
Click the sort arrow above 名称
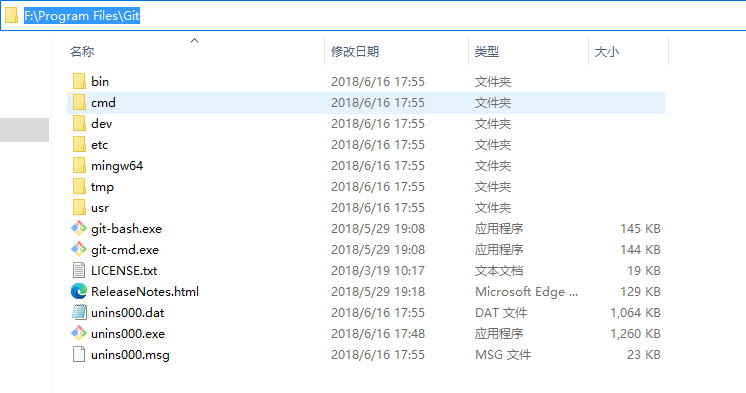pos(194,41)
